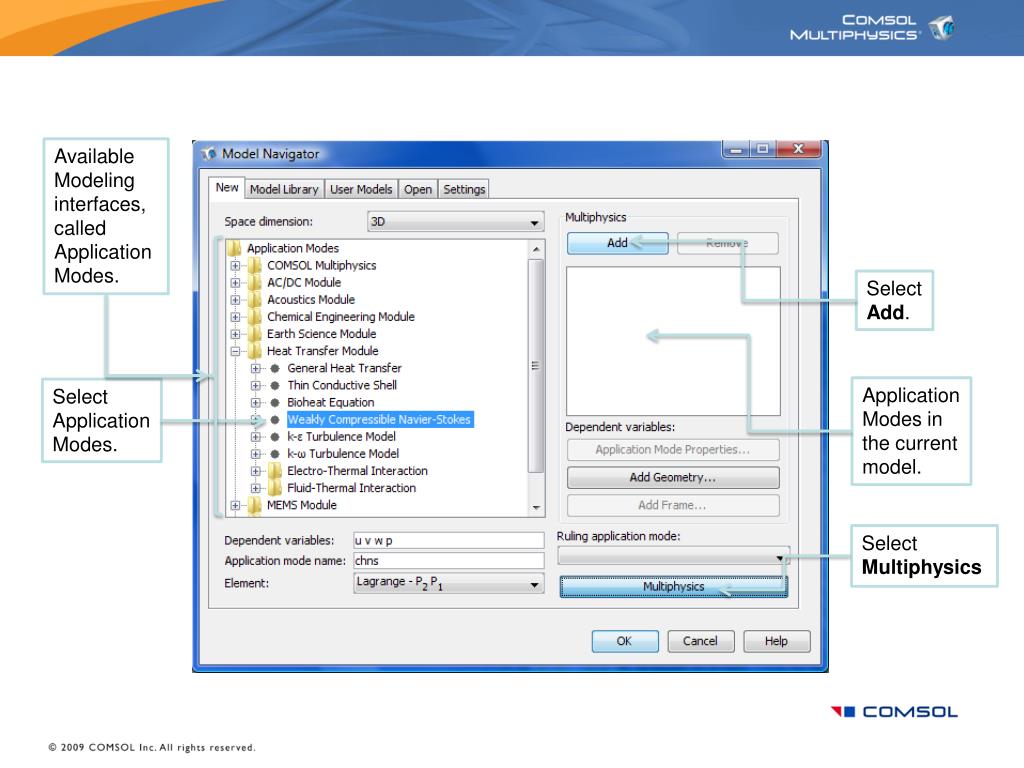Switch to the New tab
This screenshot has width=1024, height=768.
tap(227, 187)
